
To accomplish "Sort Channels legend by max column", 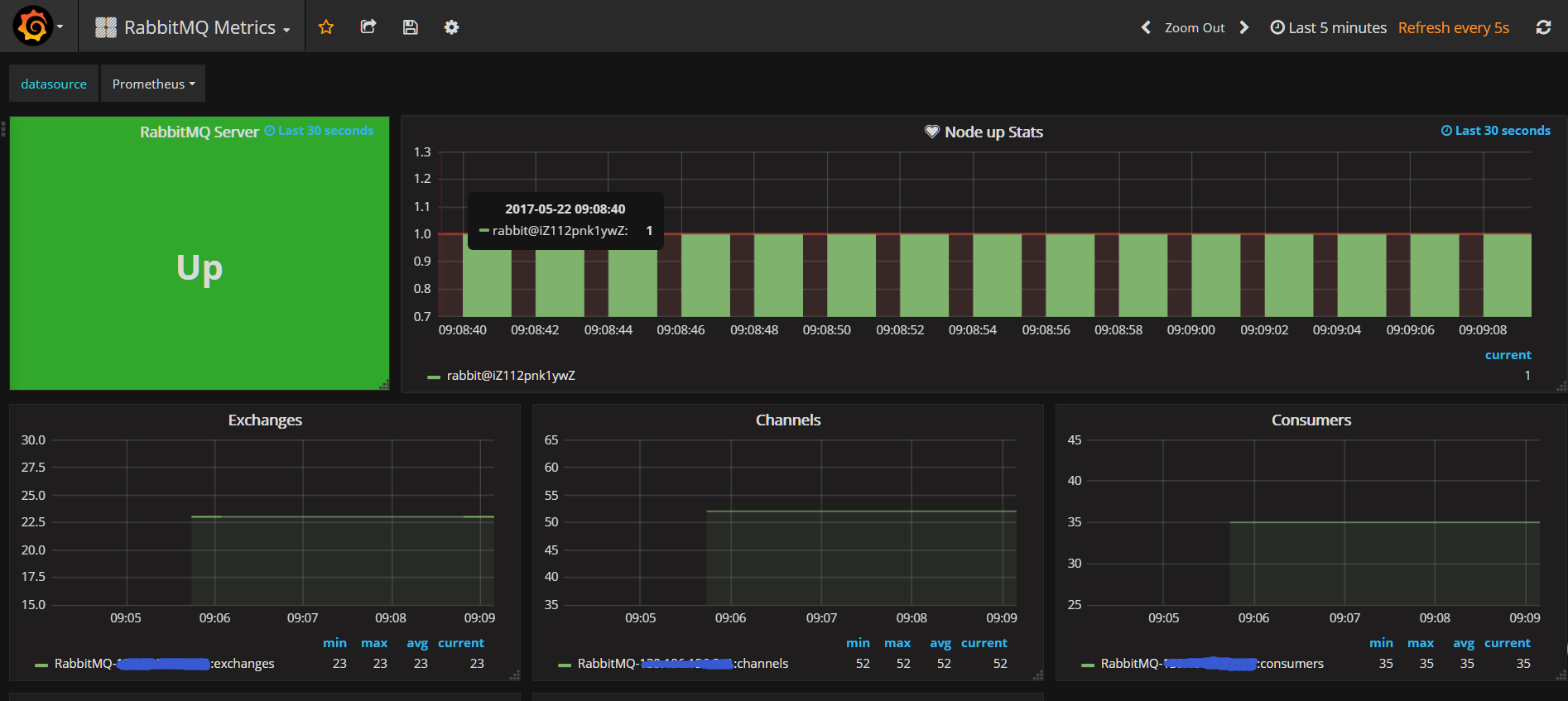I will point(897,643).
